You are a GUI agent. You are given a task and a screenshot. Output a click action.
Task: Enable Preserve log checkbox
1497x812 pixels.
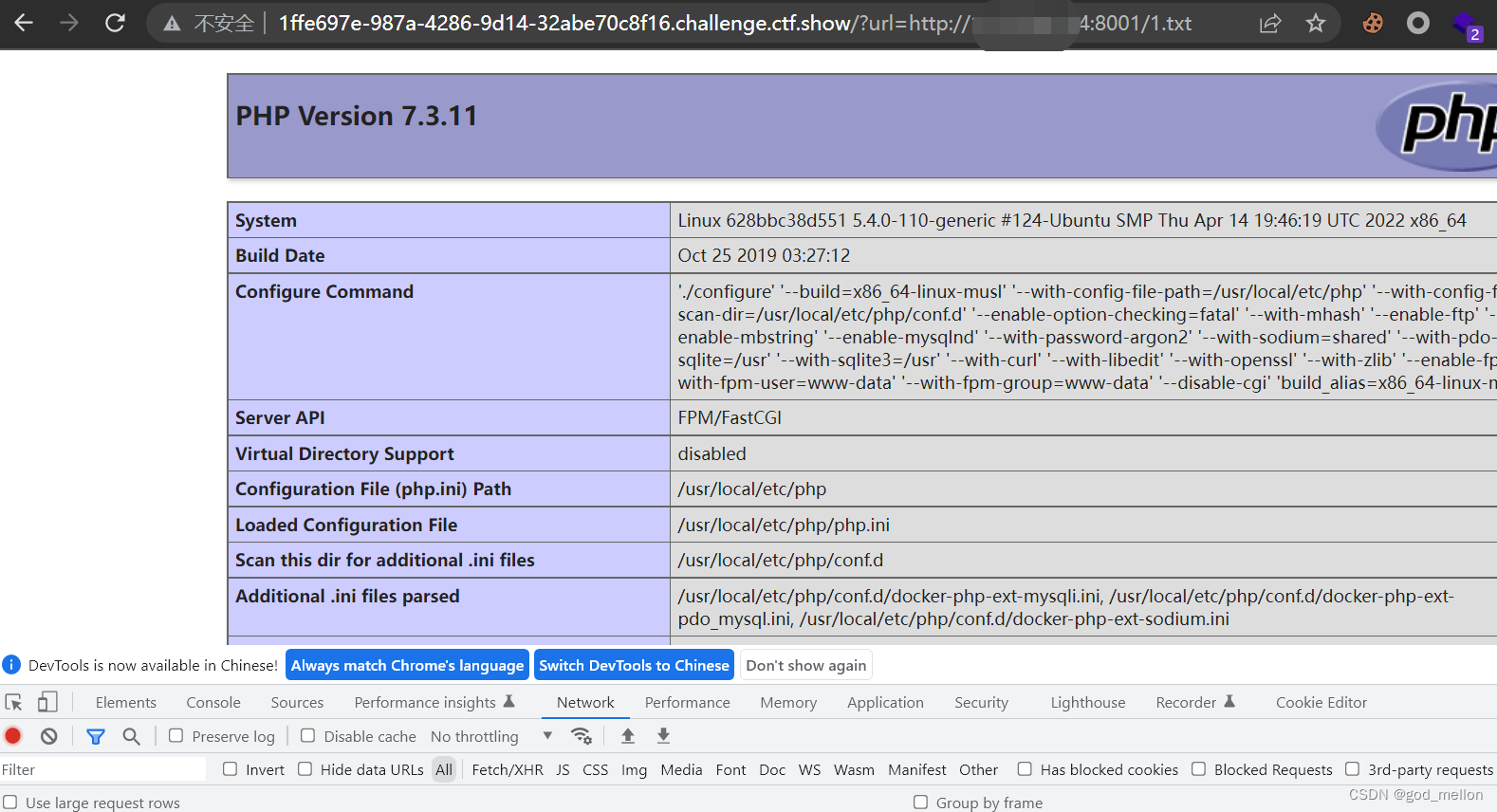[176, 736]
